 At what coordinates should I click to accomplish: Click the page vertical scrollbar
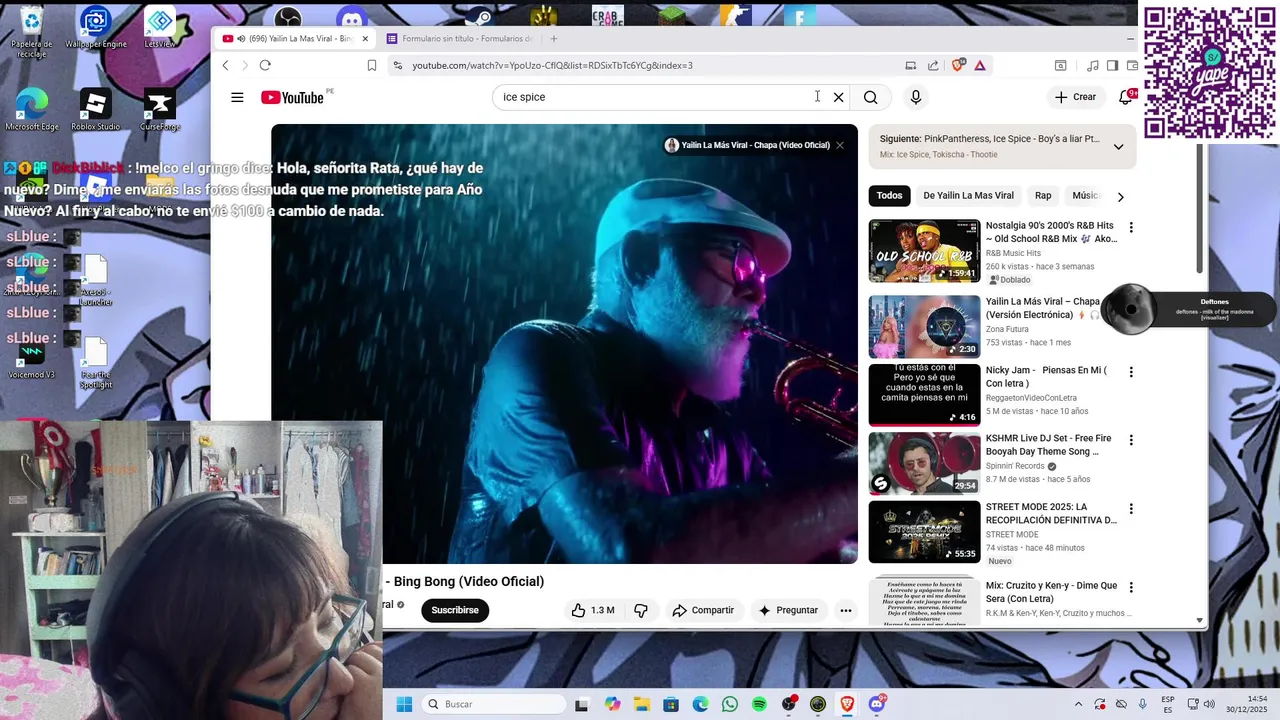(x=1200, y=210)
